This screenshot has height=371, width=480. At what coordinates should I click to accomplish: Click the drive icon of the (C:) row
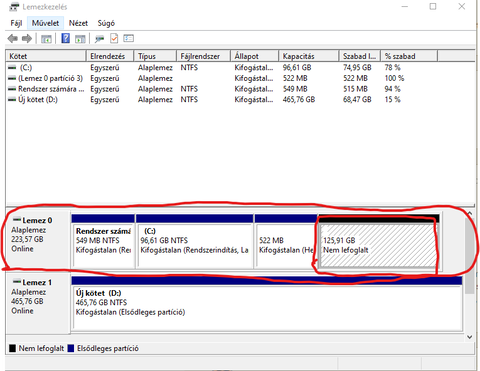(12, 68)
